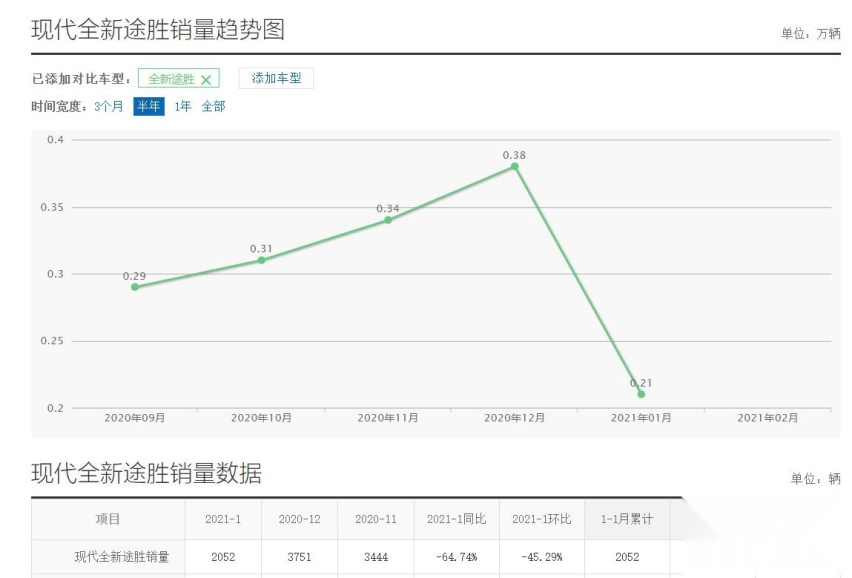Click the 2020-12 column header
The height and width of the screenshot is (578, 852).
(x=299, y=519)
